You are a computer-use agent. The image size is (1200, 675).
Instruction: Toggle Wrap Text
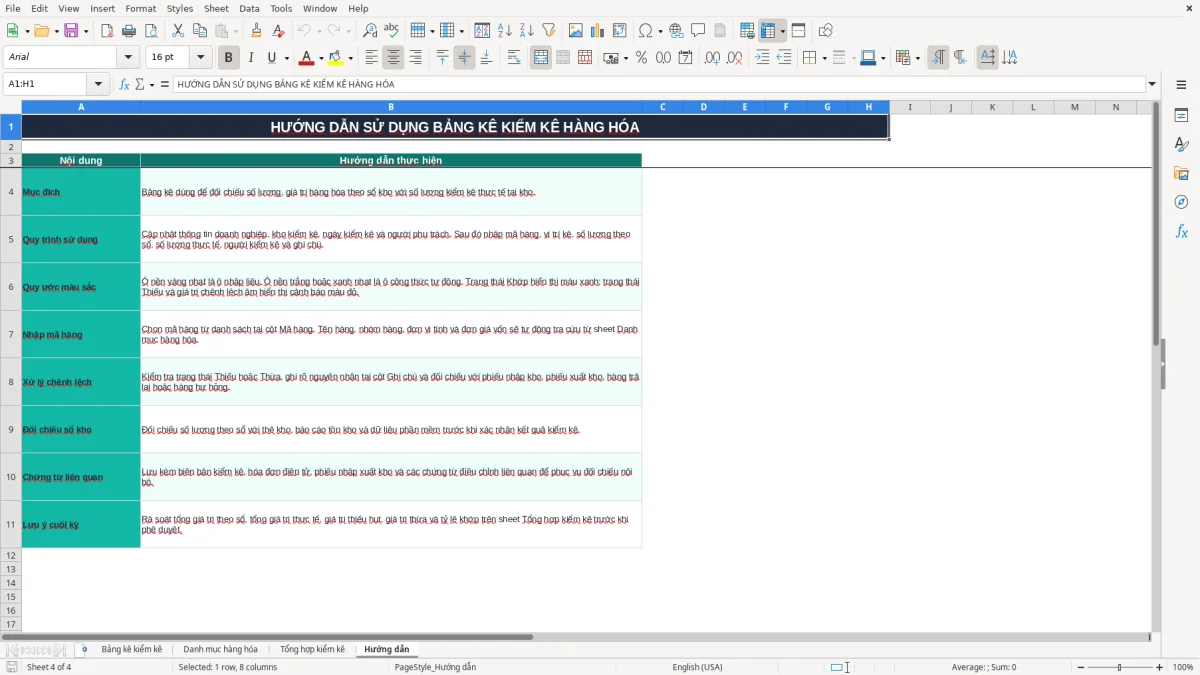[x=514, y=58]
